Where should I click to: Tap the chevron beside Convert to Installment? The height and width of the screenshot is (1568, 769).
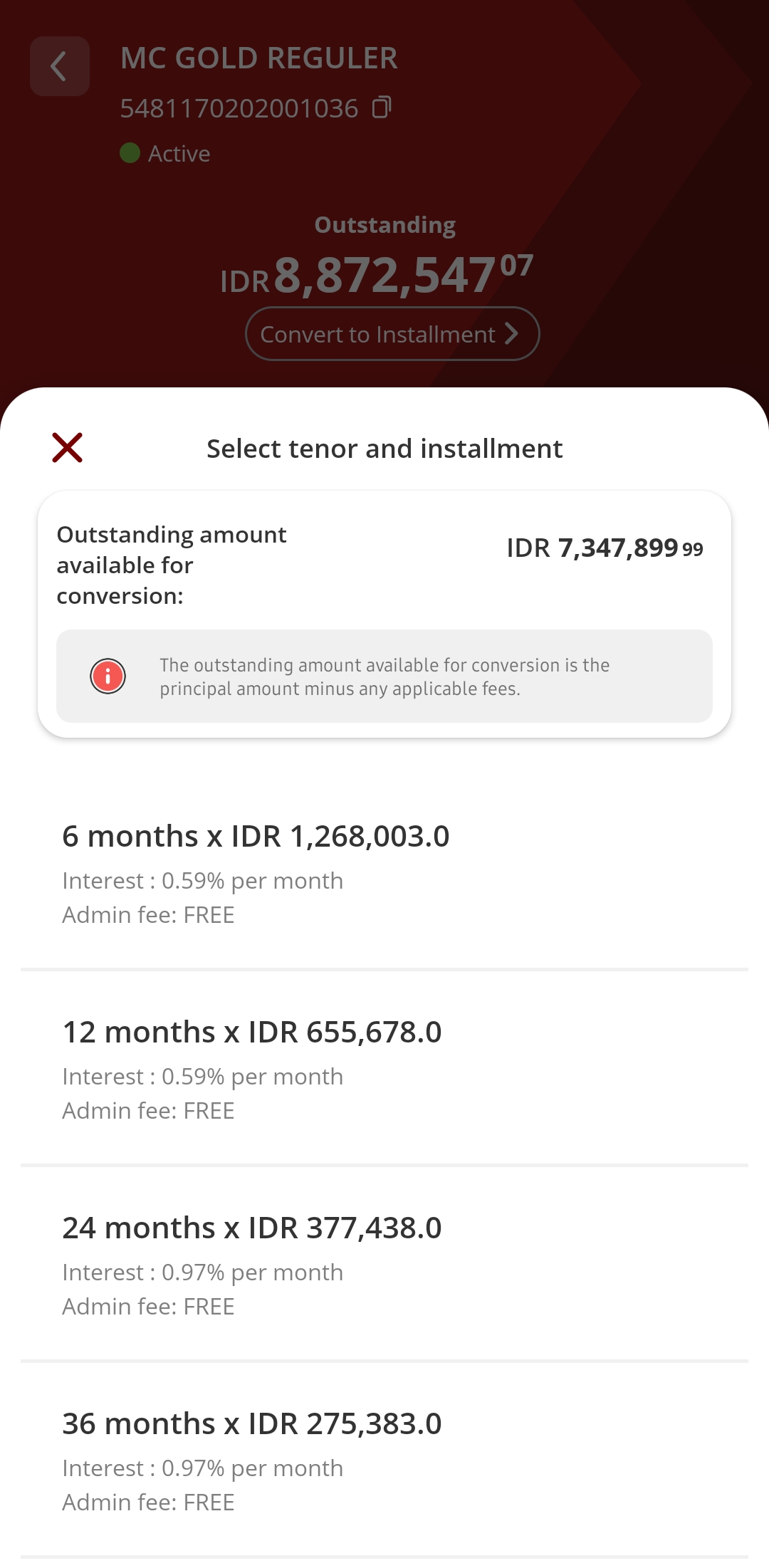[x=511, y=333]
